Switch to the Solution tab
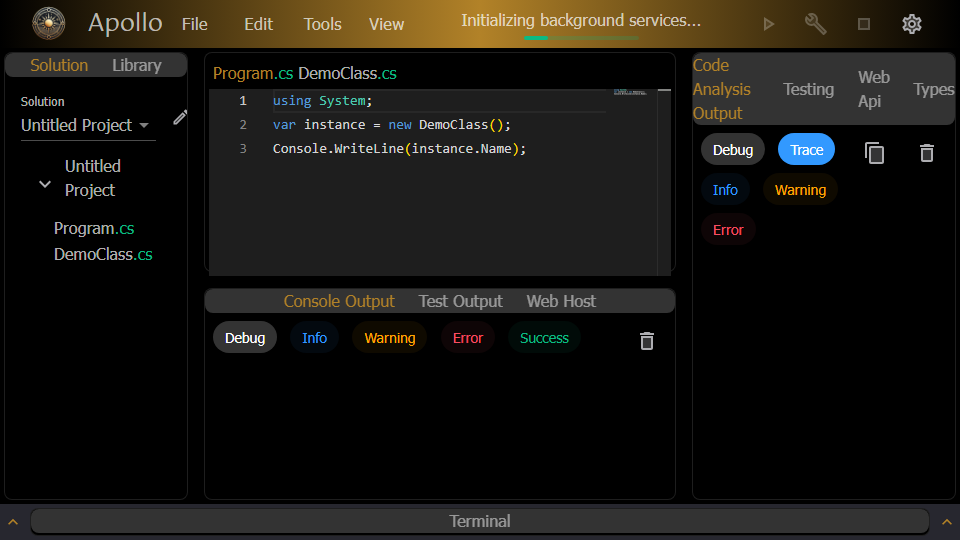This screenshot has width=960, height=540. point(59,65)
